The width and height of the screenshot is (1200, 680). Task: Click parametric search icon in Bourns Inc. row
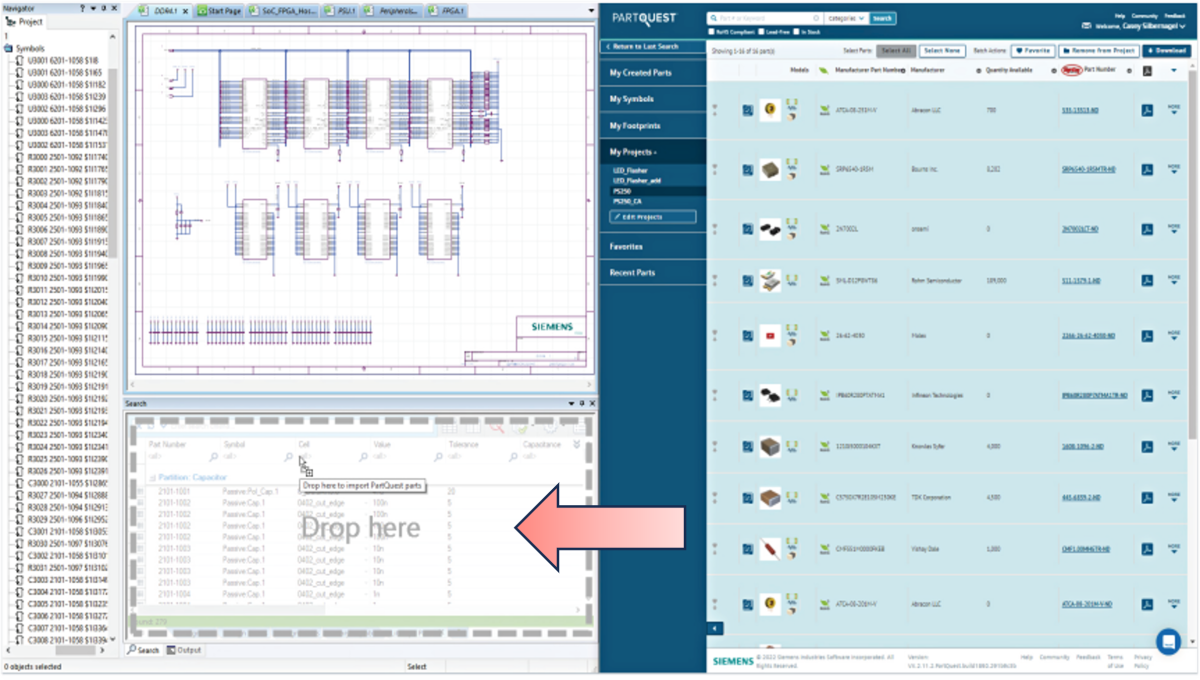pos(747,171)
